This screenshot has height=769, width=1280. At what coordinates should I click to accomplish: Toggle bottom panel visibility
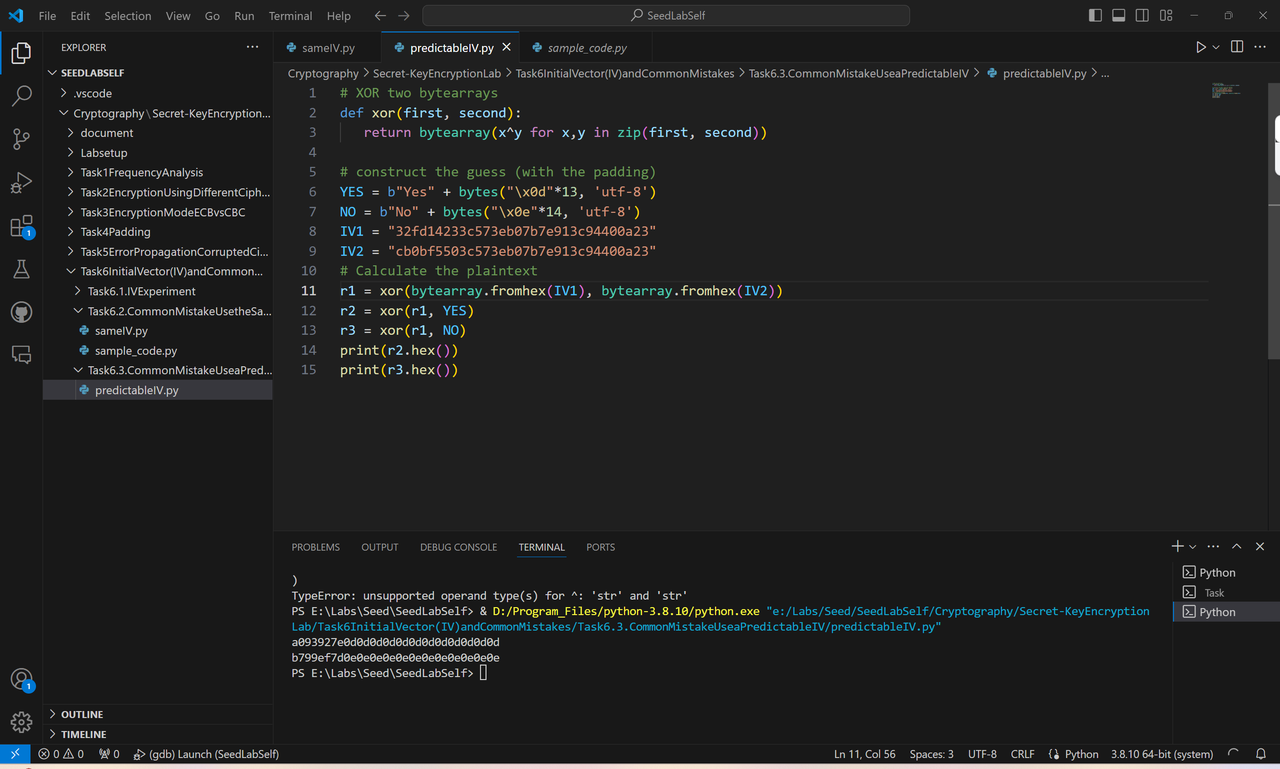1118,16
